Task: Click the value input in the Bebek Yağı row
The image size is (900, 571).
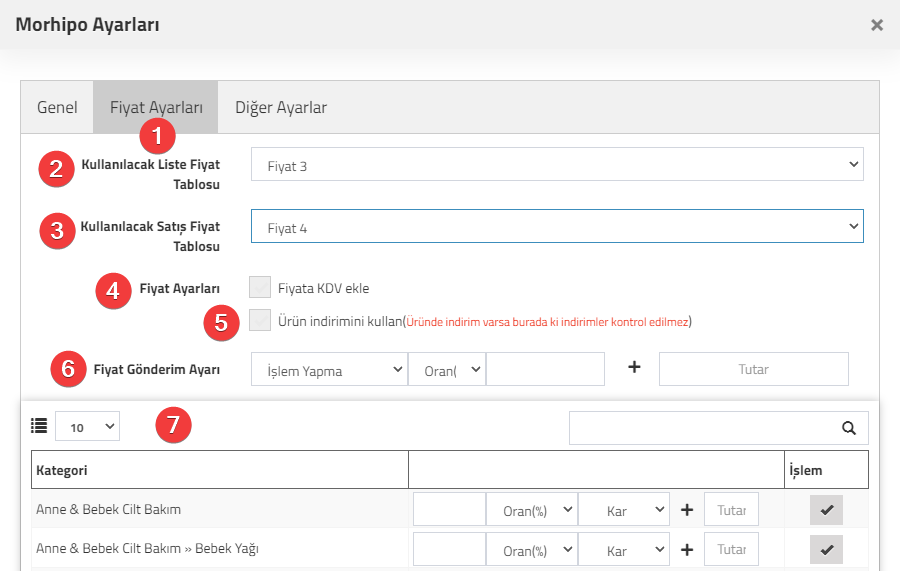Action: pos(449,549)
